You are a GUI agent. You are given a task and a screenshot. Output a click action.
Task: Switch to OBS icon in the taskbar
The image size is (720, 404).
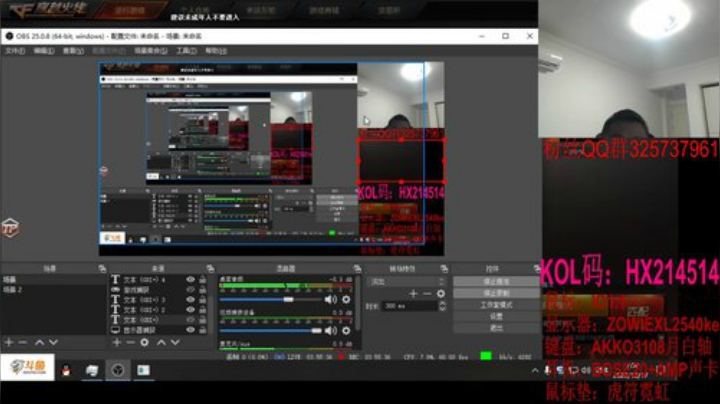[118, 370]
